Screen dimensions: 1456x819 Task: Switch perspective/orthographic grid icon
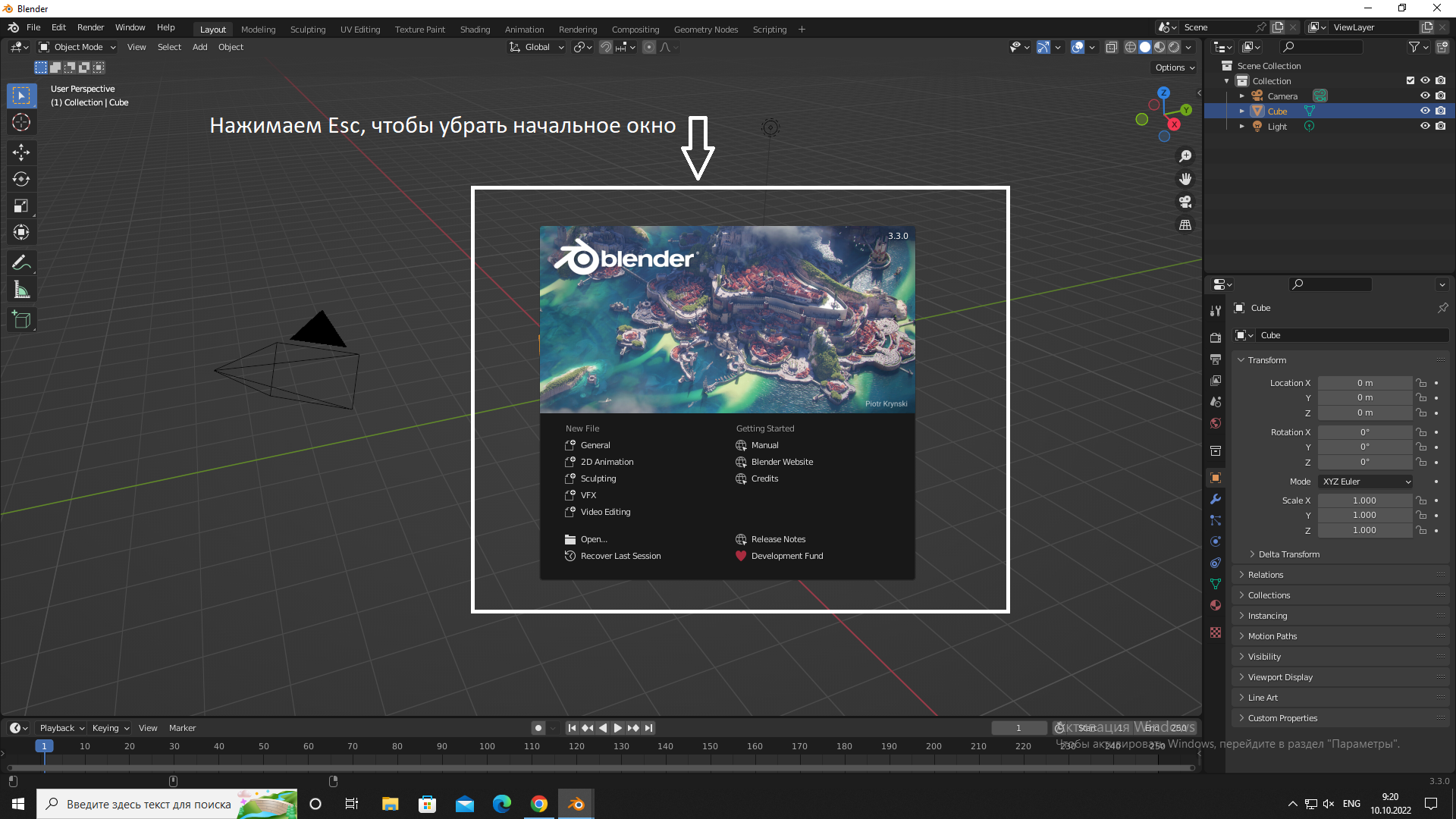click(x=1185, y=224)
